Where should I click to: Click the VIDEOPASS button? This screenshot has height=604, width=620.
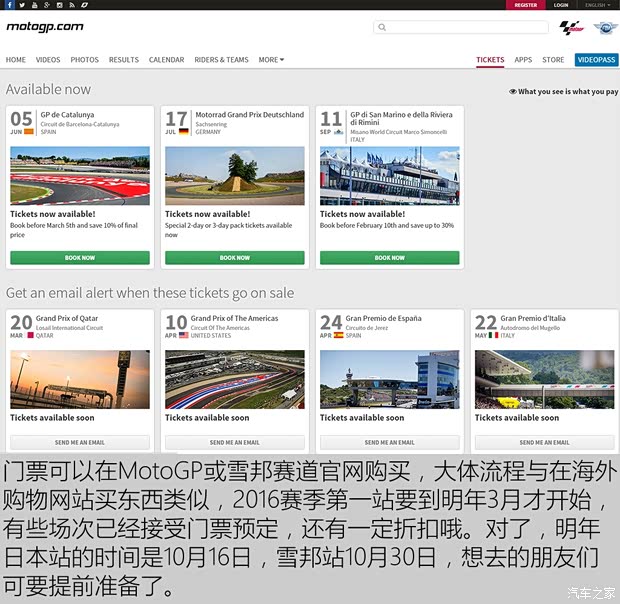[596, 60]
